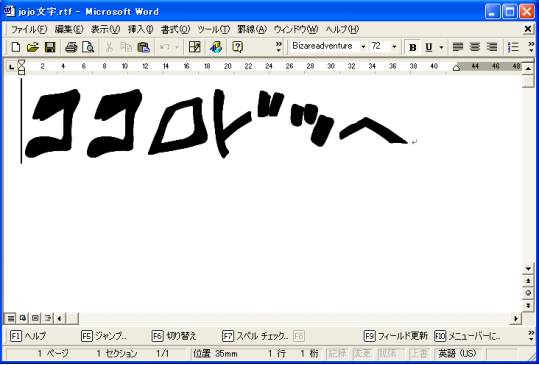
Task: Close the document with menu bar X
Action: coord(528,29)
